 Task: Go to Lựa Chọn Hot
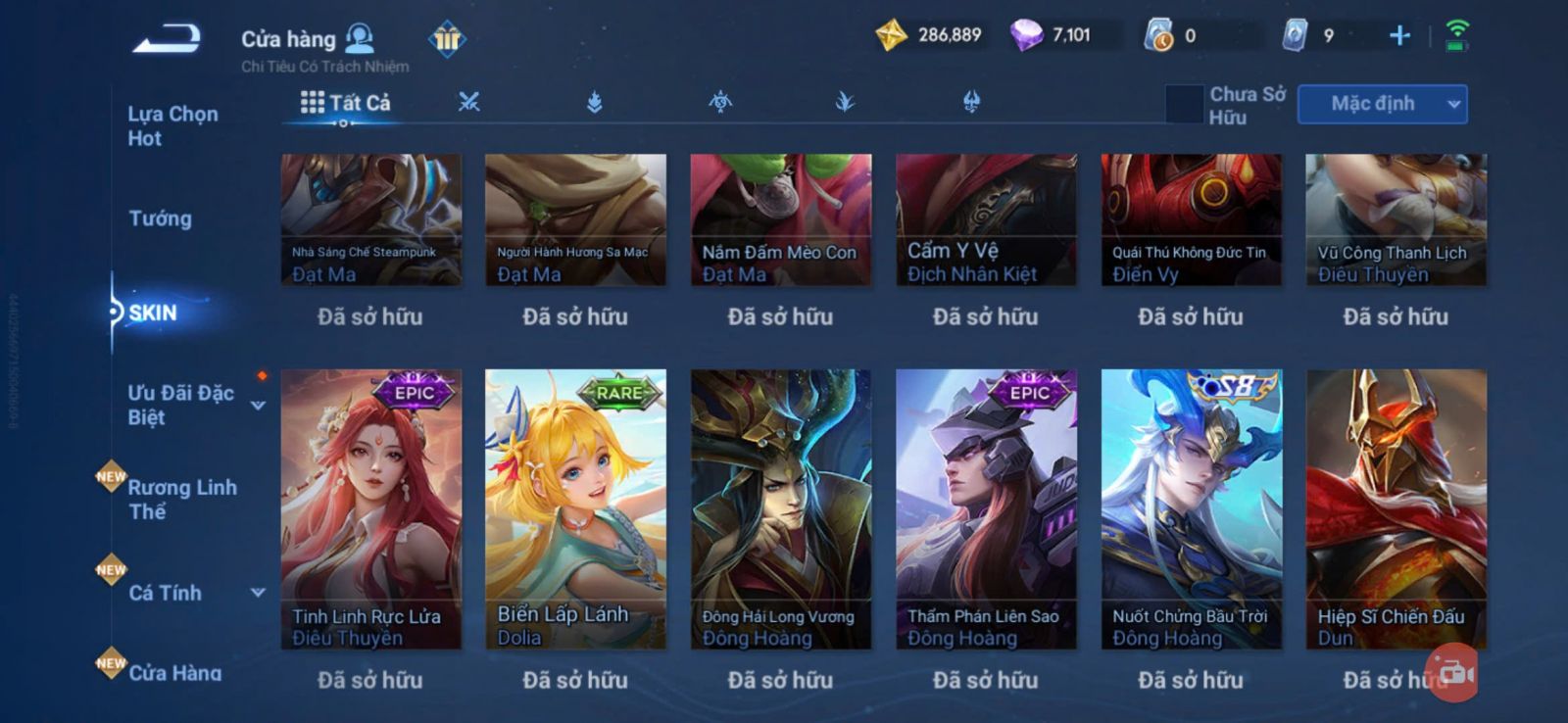pyautogui.click(x=172, y=125)
